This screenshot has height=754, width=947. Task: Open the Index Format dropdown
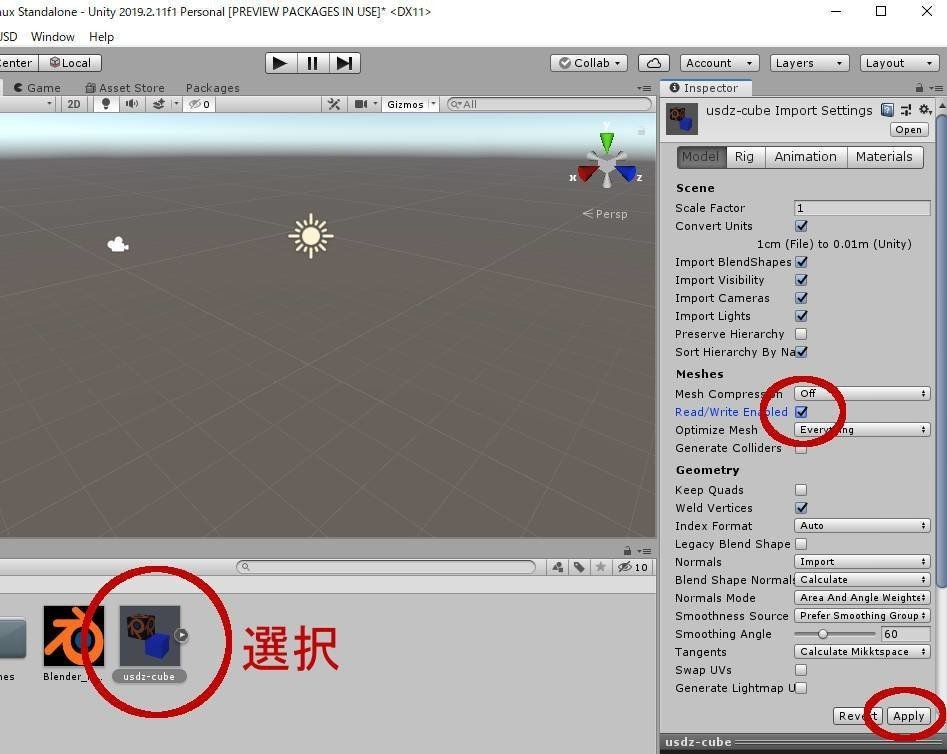(x=862, y=526)
